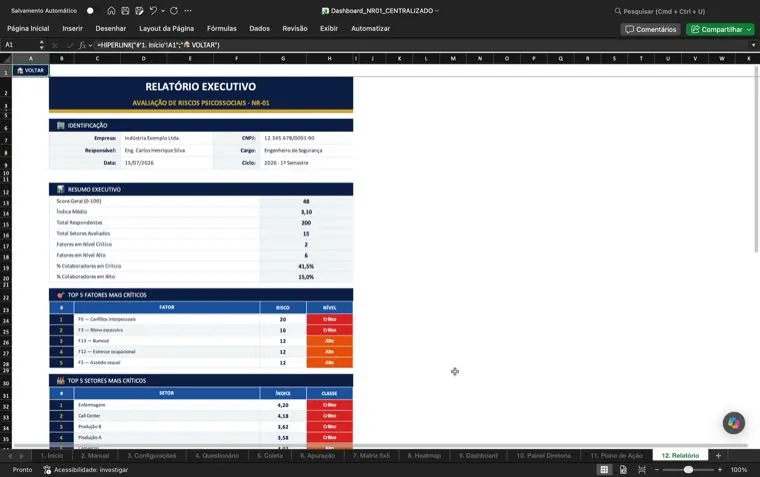
Task: Click next sheet navigation arrow
Action: (21, 456)
